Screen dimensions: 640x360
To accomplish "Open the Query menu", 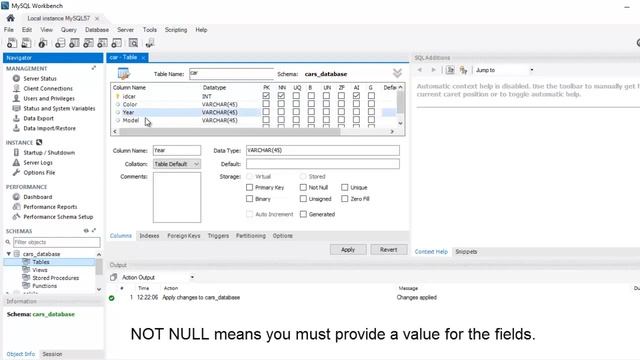I will click(69, 30).
